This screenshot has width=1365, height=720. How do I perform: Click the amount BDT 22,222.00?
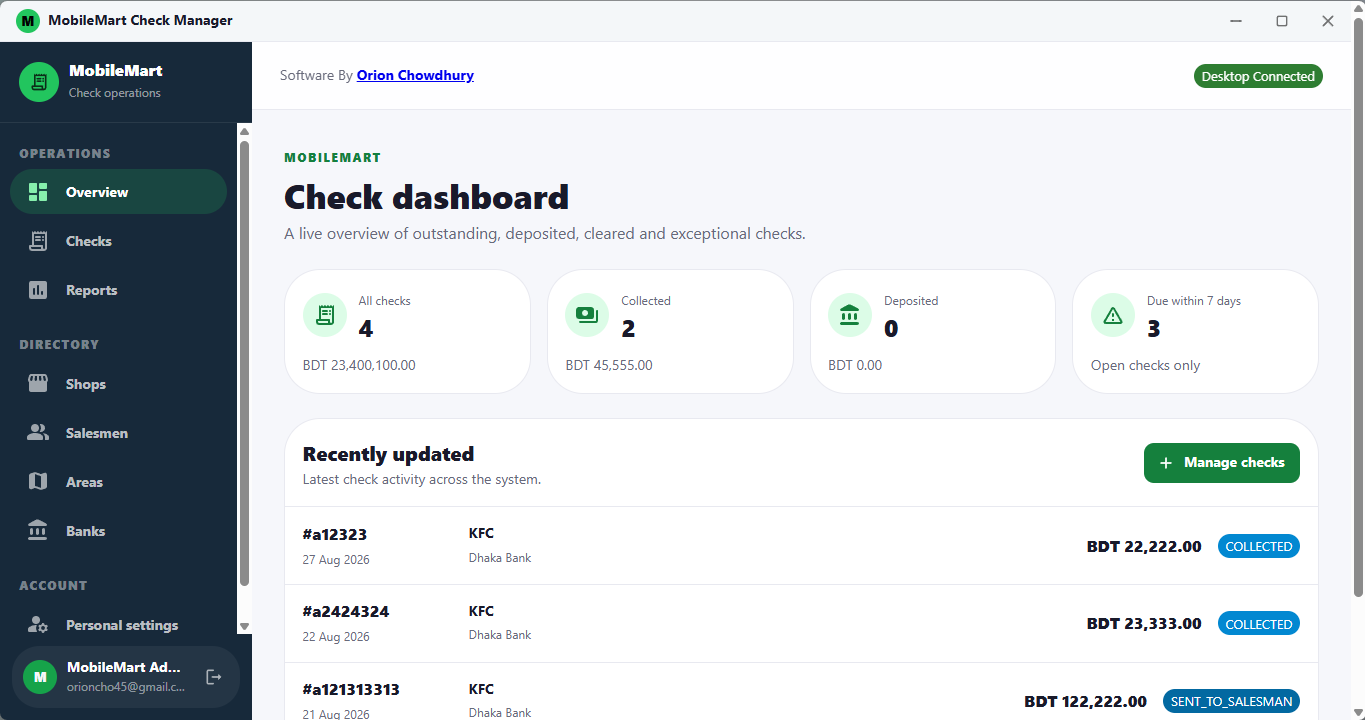coord(1144,547)
